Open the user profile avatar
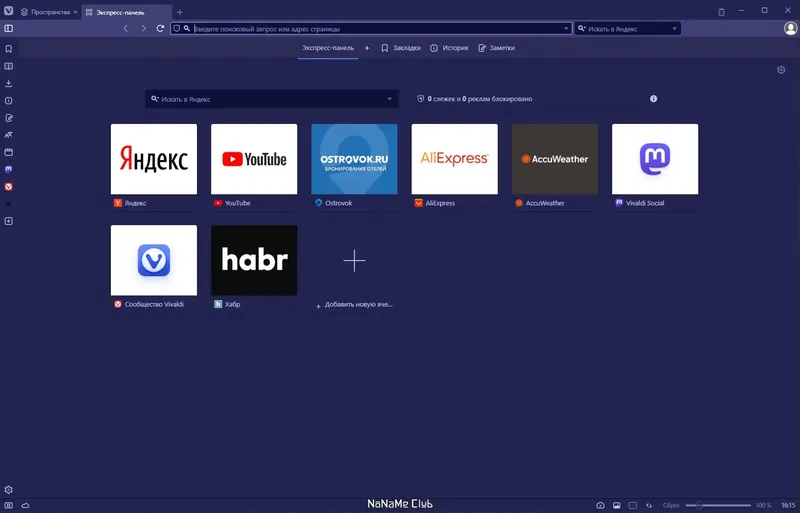This screenshot has width=800, height=513. 790,29
